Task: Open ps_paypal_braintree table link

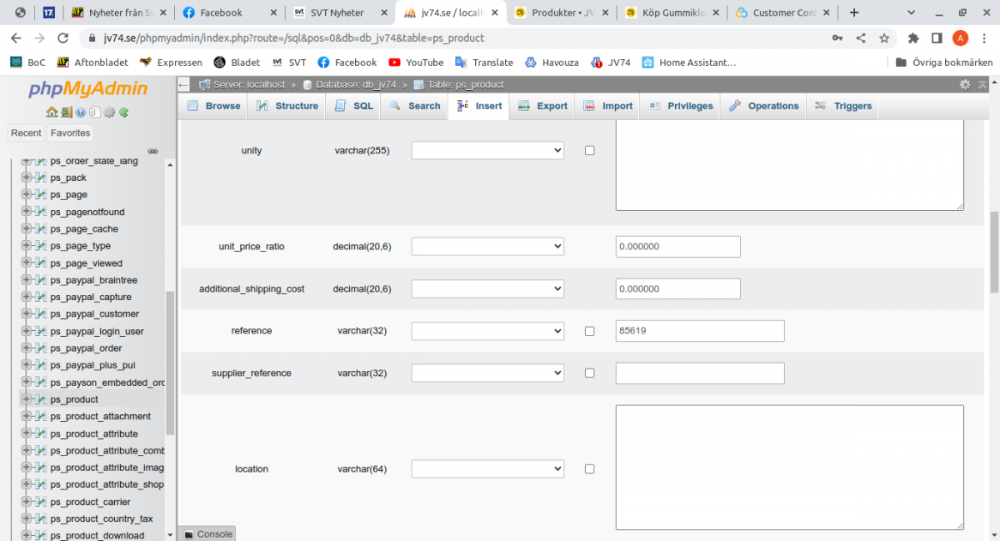Action: click(94, 279)
